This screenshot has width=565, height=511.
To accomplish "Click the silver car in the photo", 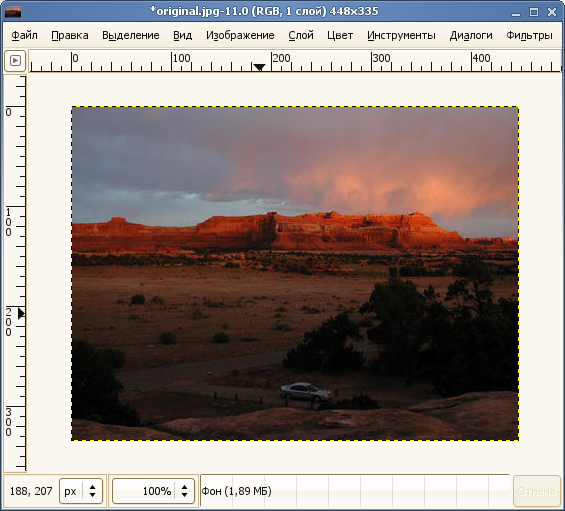I will tap(306, 391).
